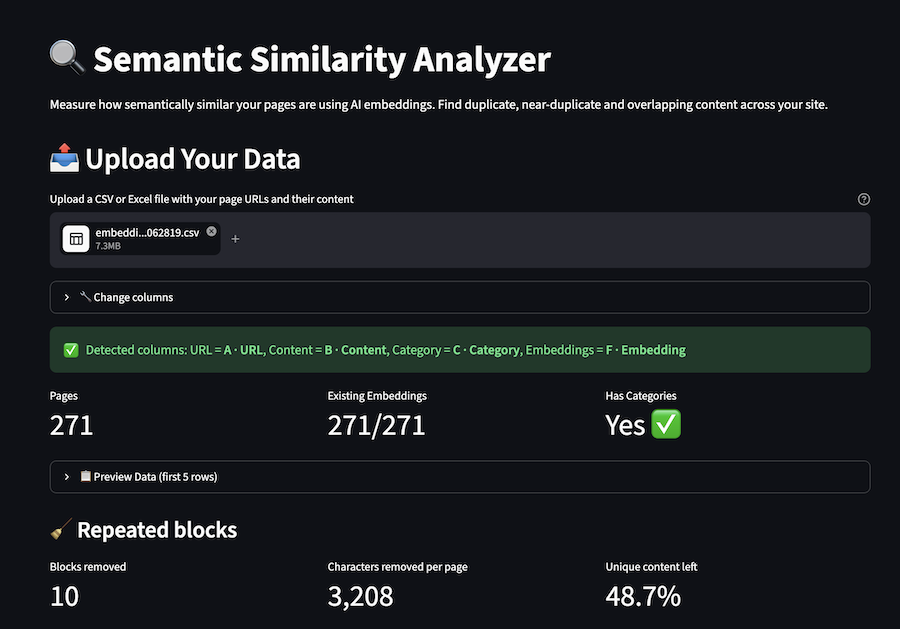This screenshot has height=629, width=900.
Task: Click the description text about AI embeddings
Action: (x=439, y=104)
